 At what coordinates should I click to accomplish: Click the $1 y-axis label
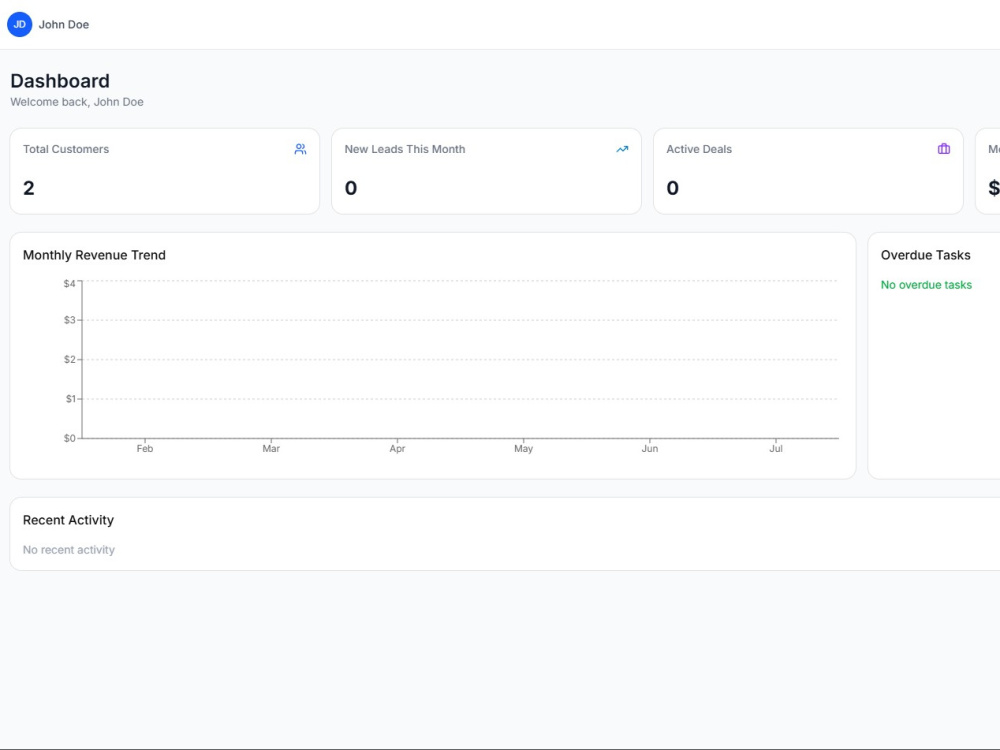pos(70,399)
